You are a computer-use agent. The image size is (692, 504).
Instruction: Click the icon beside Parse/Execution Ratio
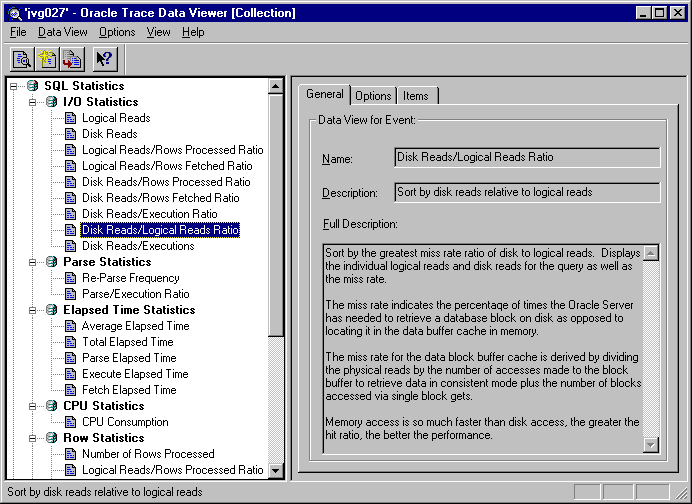(71, 294)
